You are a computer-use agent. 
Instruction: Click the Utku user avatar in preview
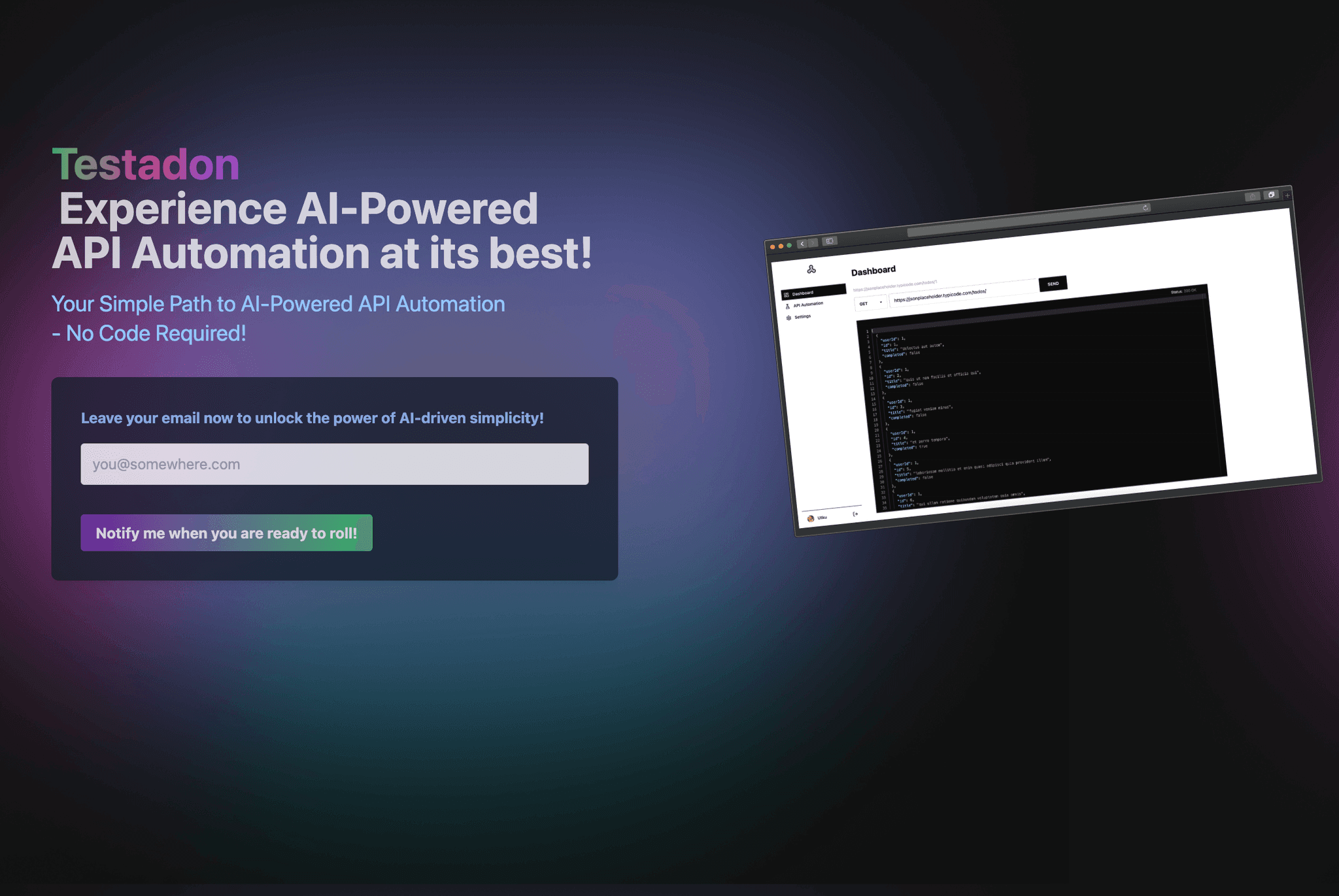tap(811, 518)
